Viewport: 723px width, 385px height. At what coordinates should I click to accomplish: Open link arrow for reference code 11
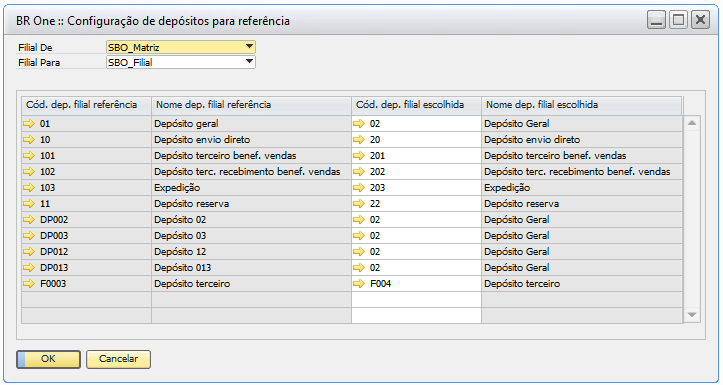pos(29,204)
